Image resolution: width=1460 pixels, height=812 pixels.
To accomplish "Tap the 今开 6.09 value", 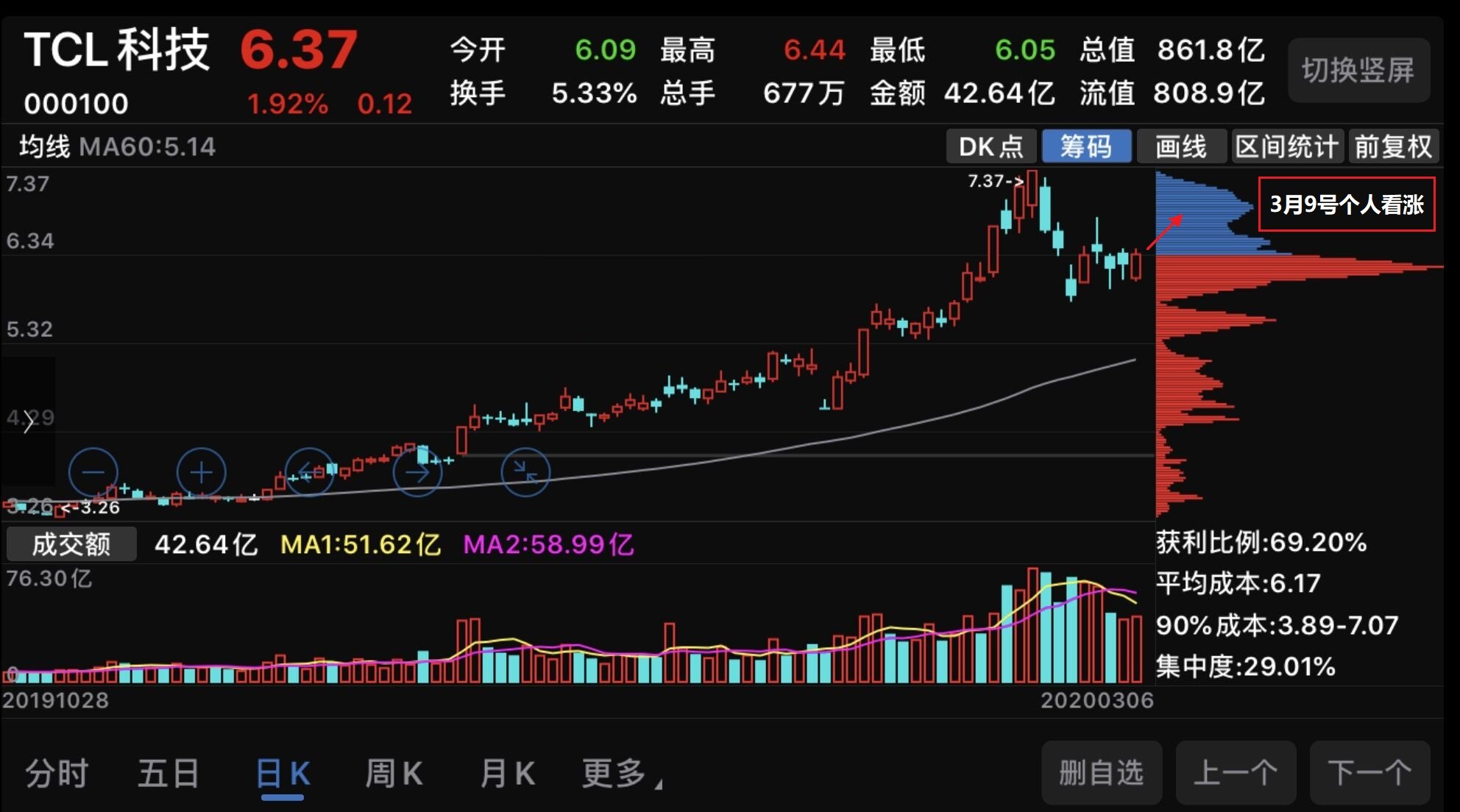I will pos(605,50).
